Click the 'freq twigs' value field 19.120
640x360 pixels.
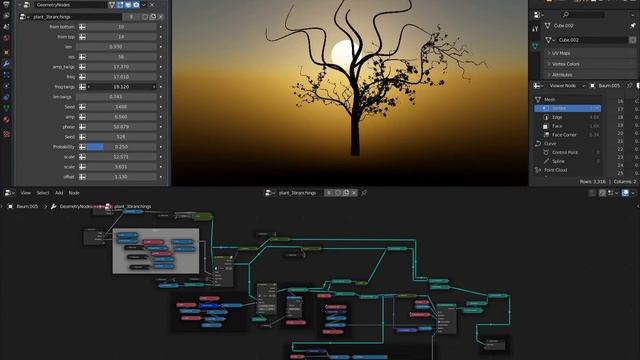tap(121, 87)
